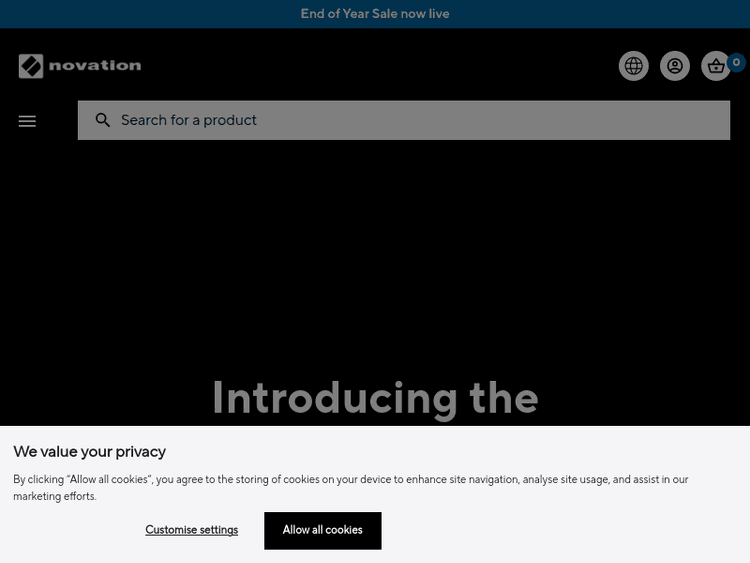The image size is (750, 563).
Task: Click the "Search for a product" placeholder
Action: pyautogui.click(x=189, y=120)
